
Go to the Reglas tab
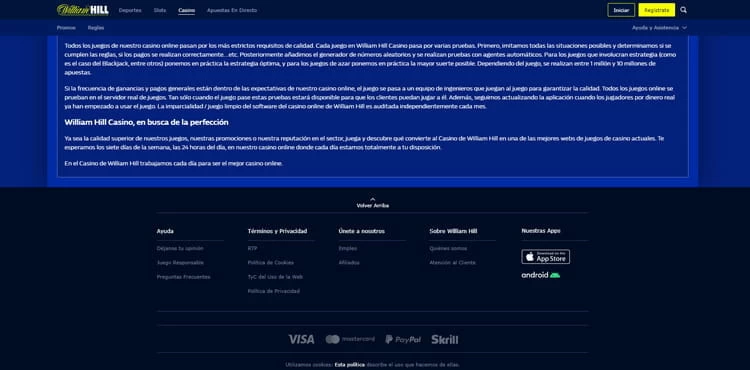tap(96, 28)
